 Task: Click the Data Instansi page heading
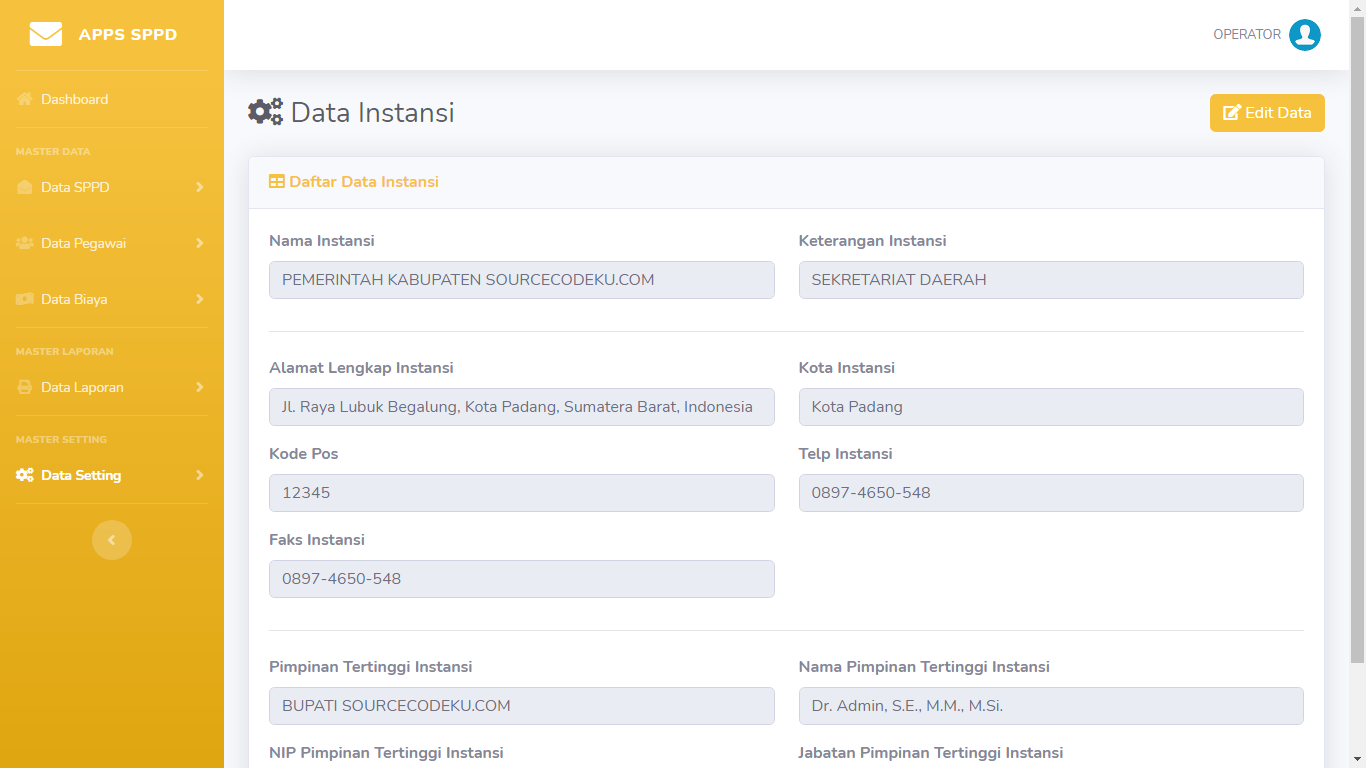(x=373, y=112)
